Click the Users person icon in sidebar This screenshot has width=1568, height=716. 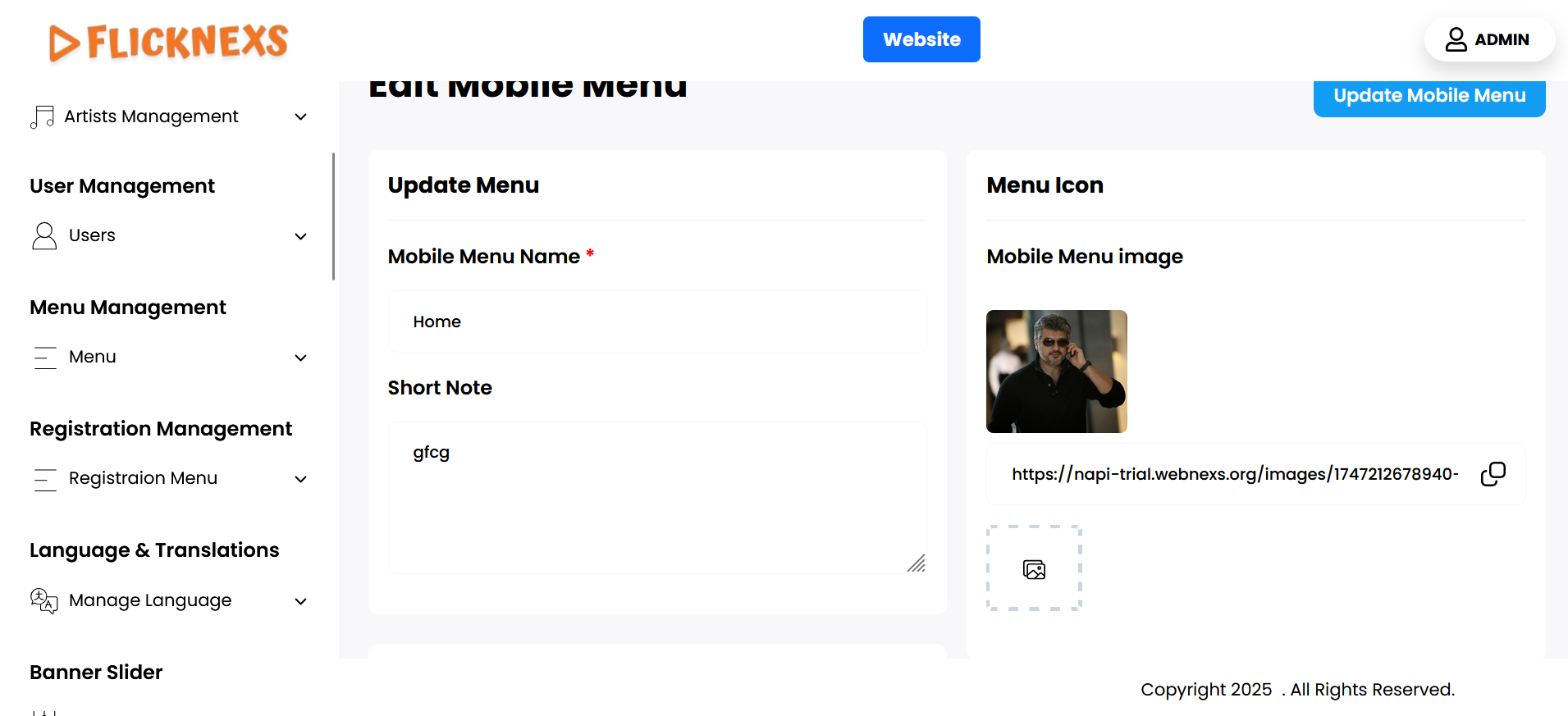click(44, 236)
